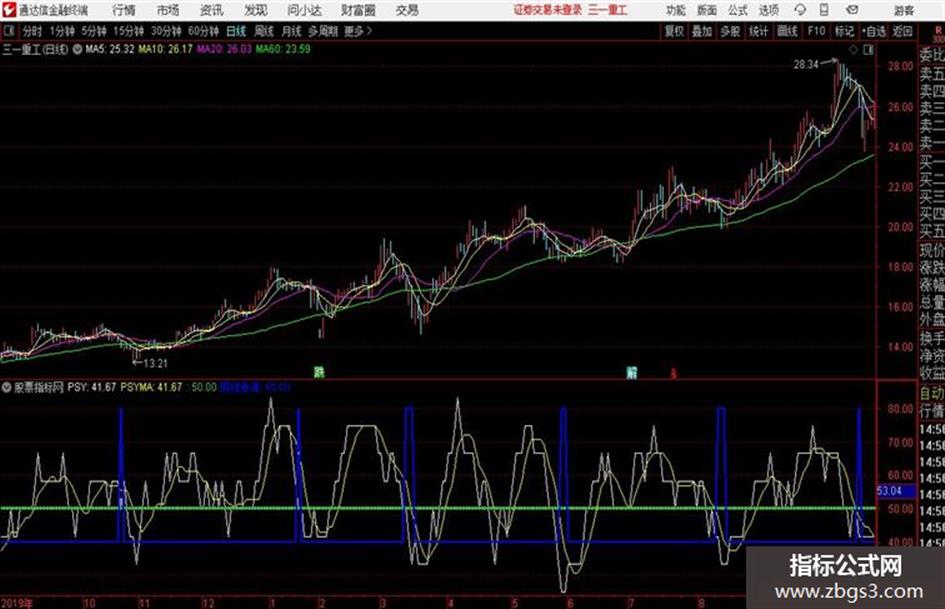Screen dimensions: 945x609
Task: Click the 游客 user label
Action: coord(904,10)
